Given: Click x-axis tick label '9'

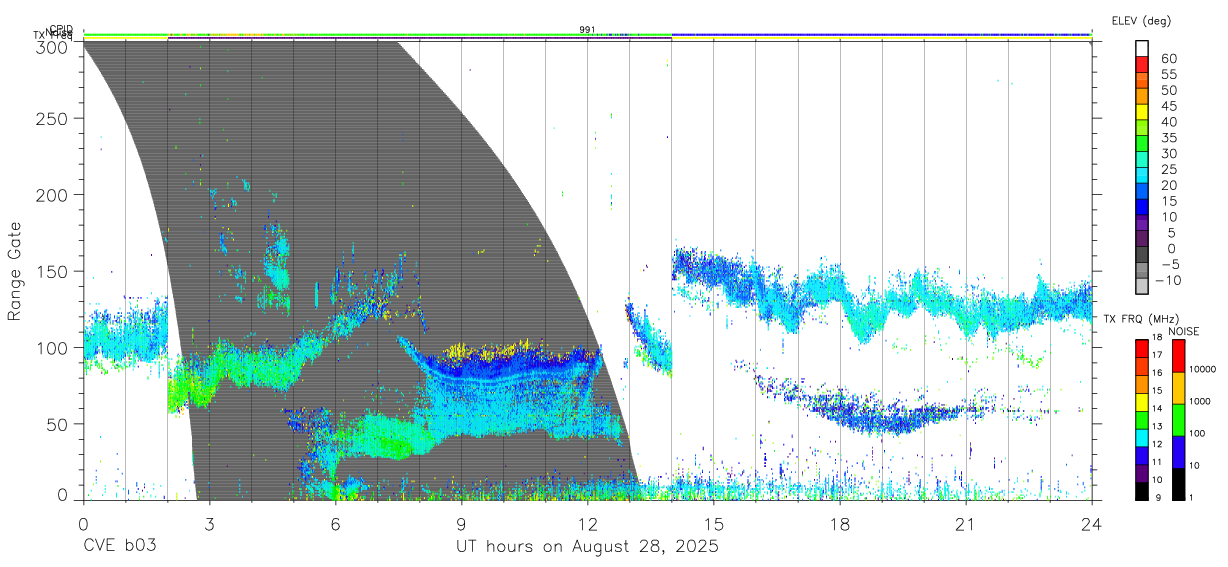Looking at the screenshot, I should 461,524.
